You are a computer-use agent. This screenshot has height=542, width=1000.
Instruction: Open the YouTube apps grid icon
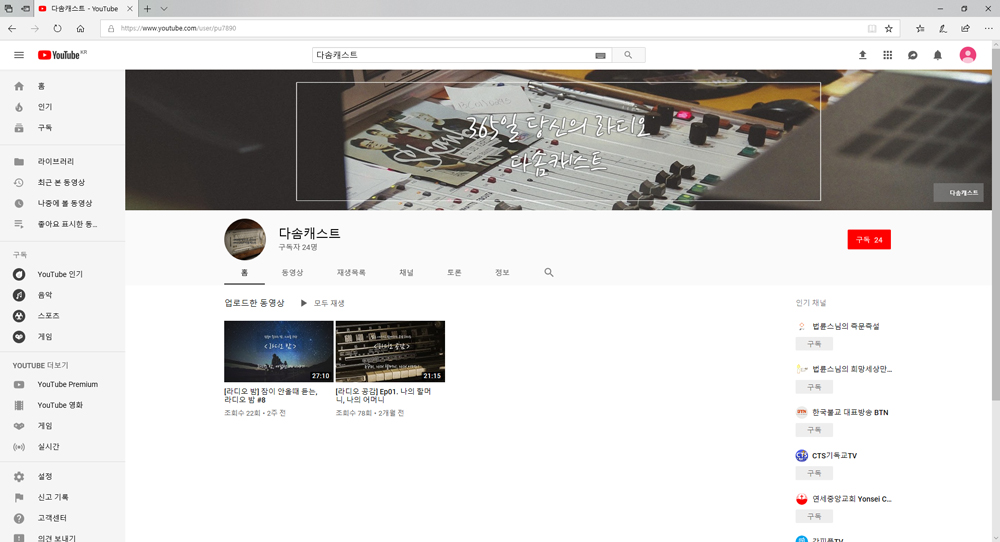tap(887, 55)
